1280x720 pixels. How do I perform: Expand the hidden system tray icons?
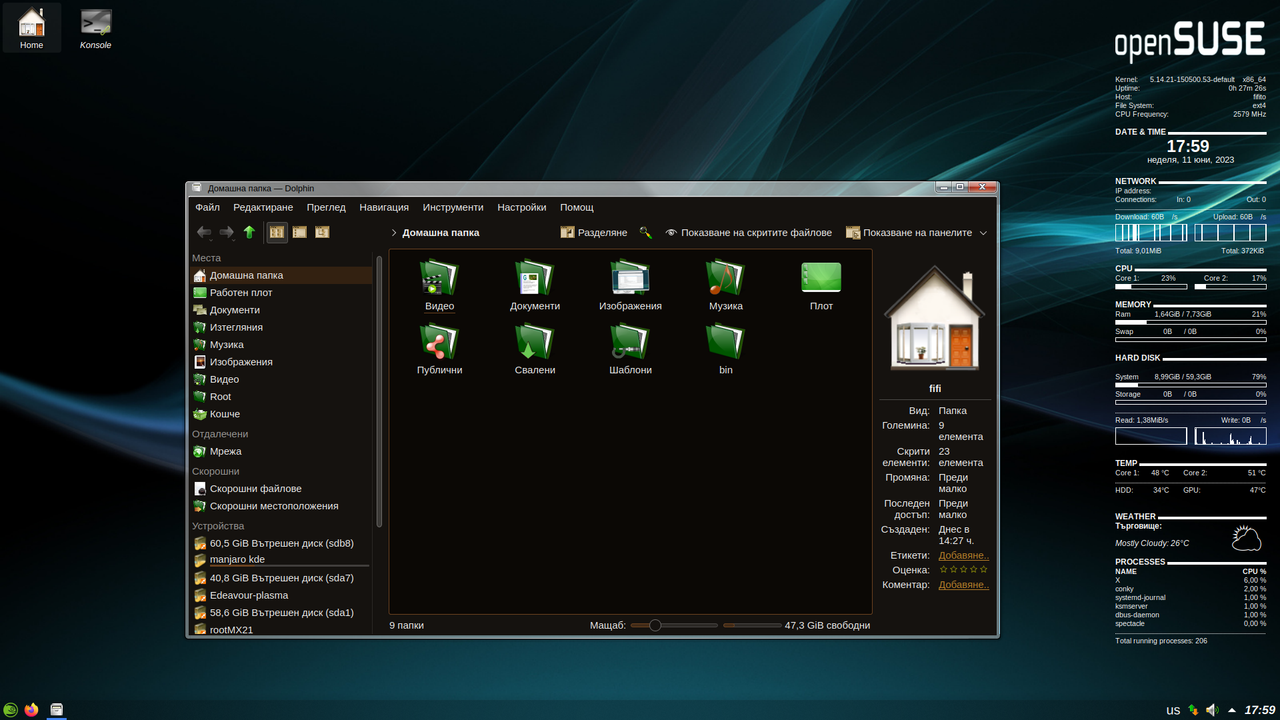1231,710
